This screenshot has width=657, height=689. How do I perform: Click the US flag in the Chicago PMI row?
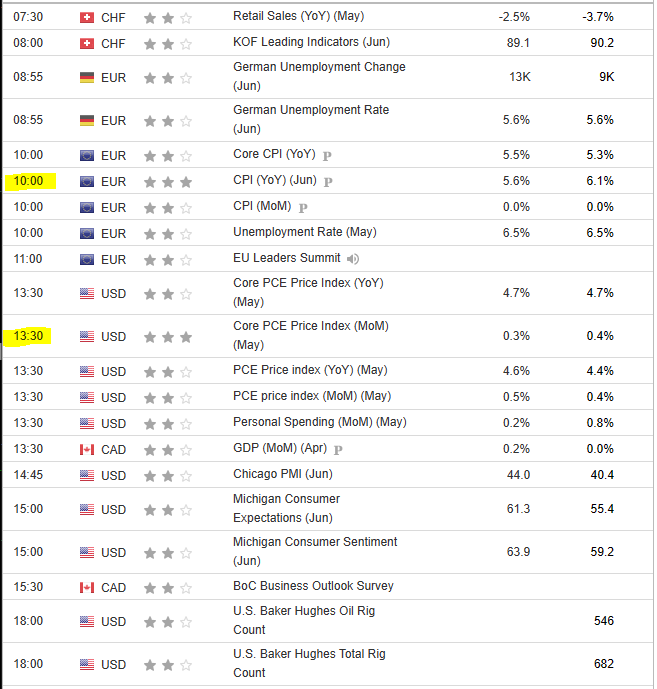click(x=87, y=475)
